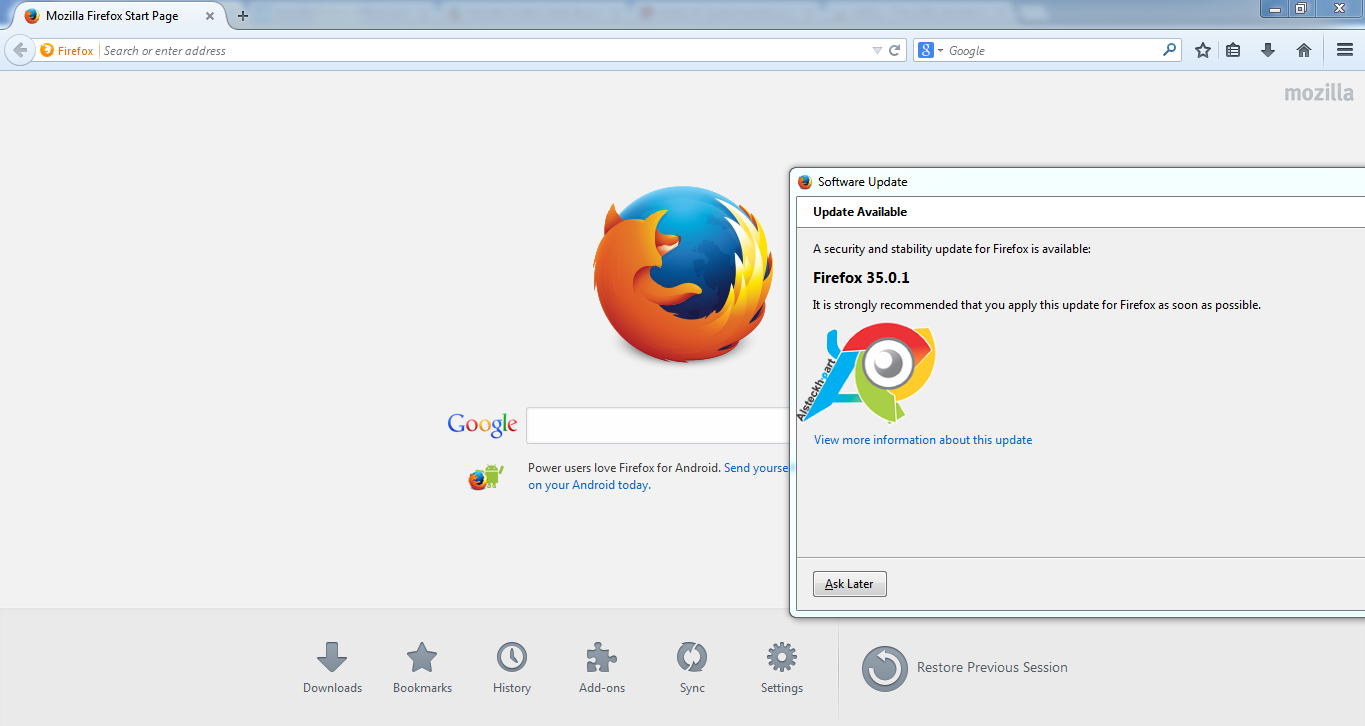Open 'View more information about this update' link
Screen dimensions: 1365x726
(x=923, y=440)
